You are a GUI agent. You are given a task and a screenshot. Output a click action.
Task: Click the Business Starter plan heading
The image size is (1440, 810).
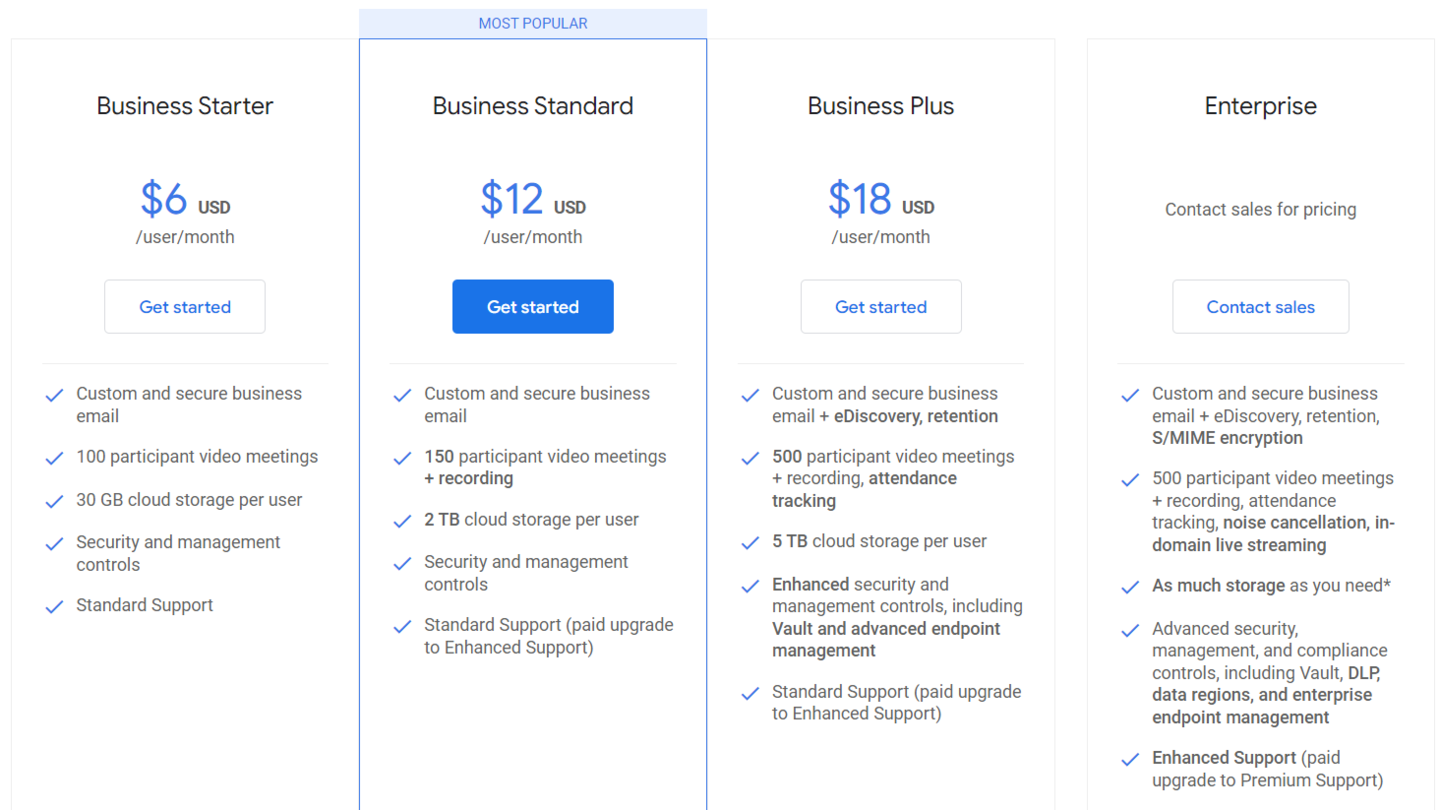click(x=185, y=106)
